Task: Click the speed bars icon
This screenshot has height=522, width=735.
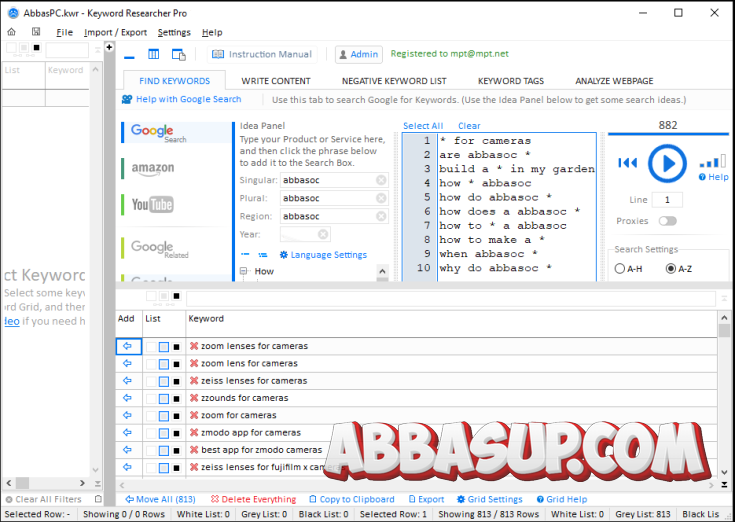Action: [712, 161]
